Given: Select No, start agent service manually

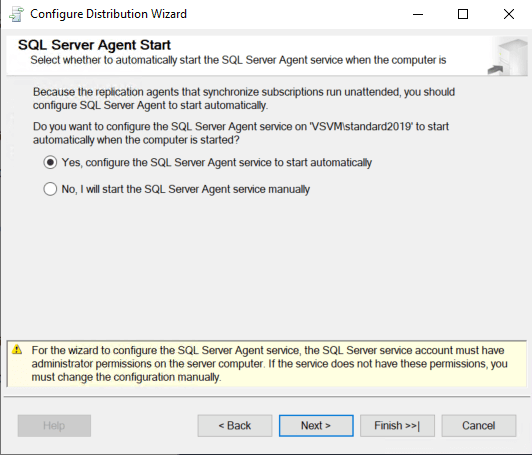Looking at the screenshot, I should coord(50,189).
